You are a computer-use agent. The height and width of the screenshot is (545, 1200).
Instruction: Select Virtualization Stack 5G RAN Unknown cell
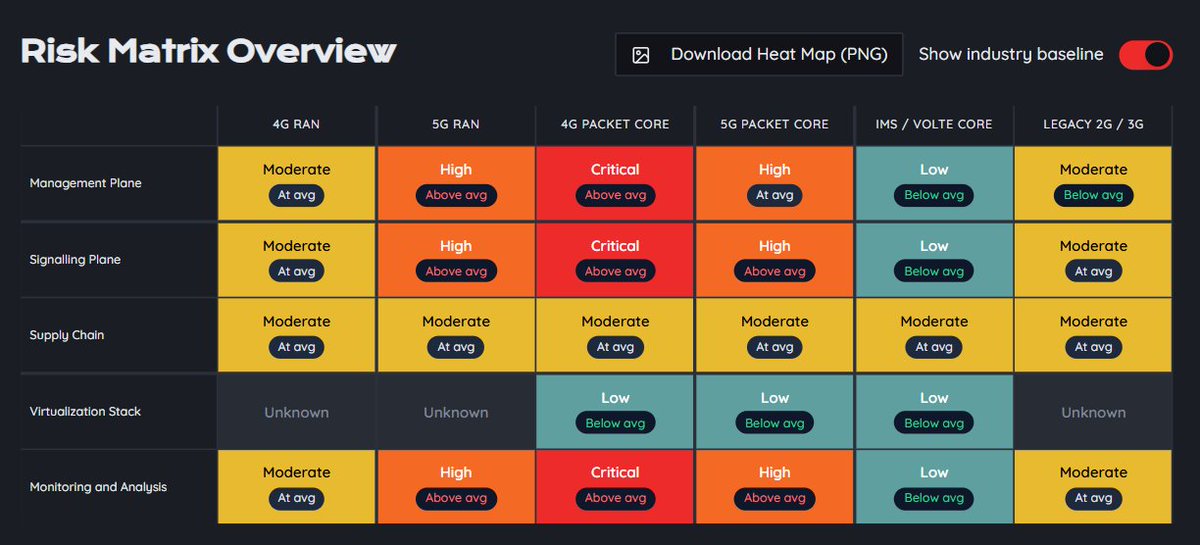click(456, 411)
